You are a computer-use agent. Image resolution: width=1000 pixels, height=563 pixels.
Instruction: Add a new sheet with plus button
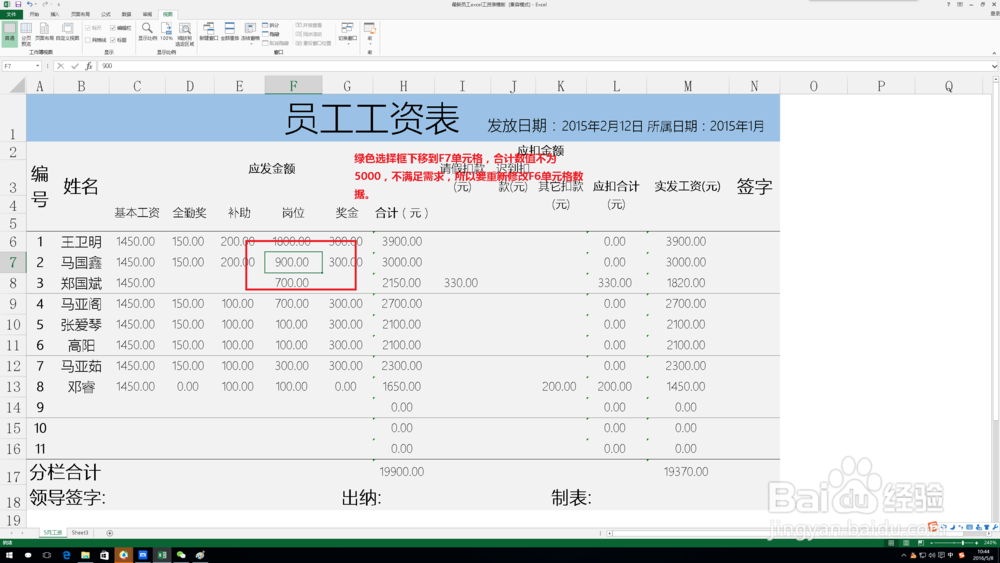click(x=109, y=533)
